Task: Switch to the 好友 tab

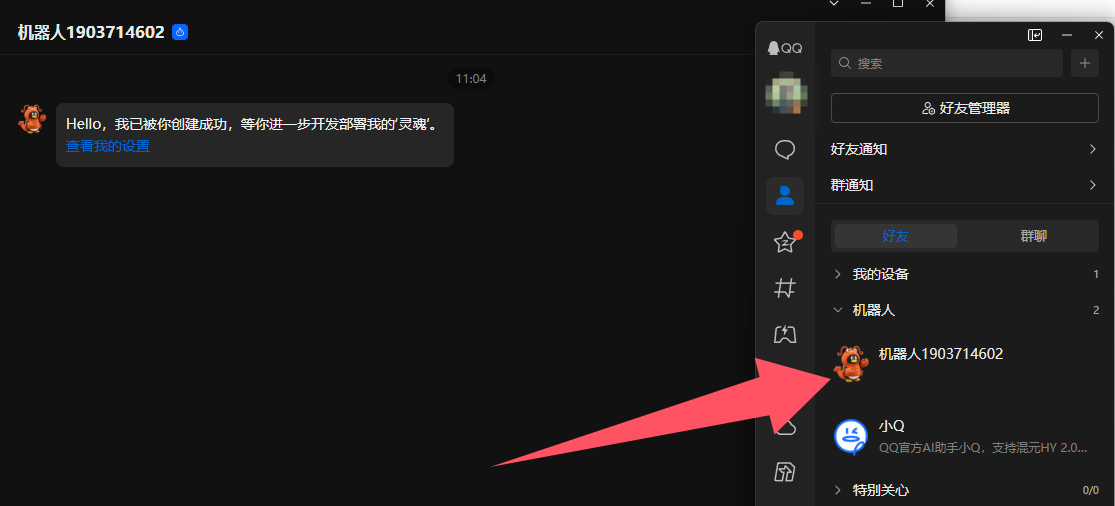Action: click(x=896, y=236)
